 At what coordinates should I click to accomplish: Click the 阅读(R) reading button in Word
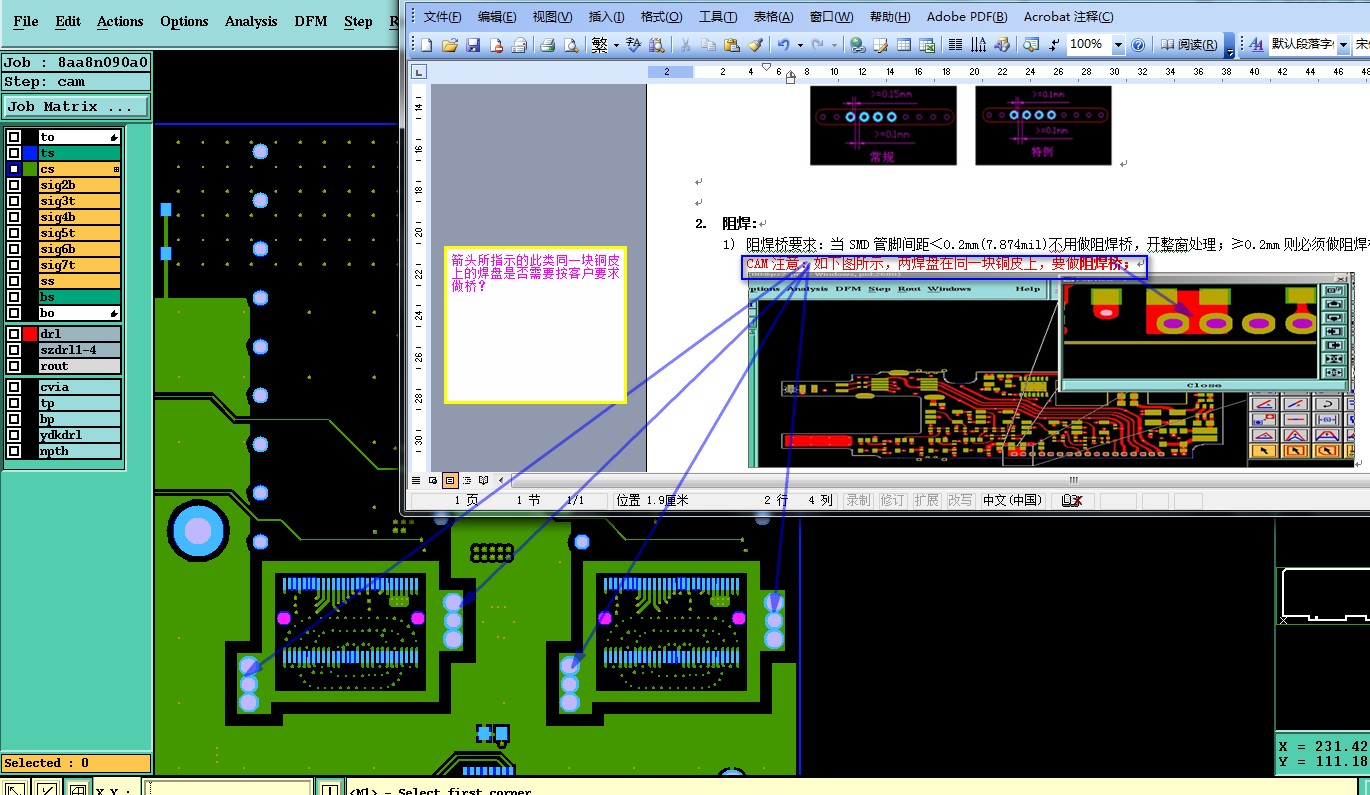(1189, 45)
